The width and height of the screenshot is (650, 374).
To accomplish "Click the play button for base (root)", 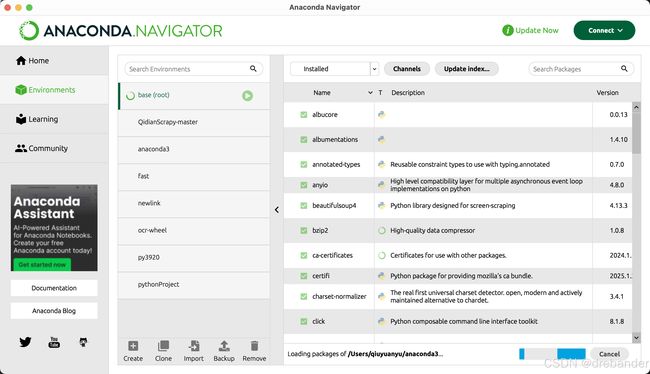I will click(247, 96).
